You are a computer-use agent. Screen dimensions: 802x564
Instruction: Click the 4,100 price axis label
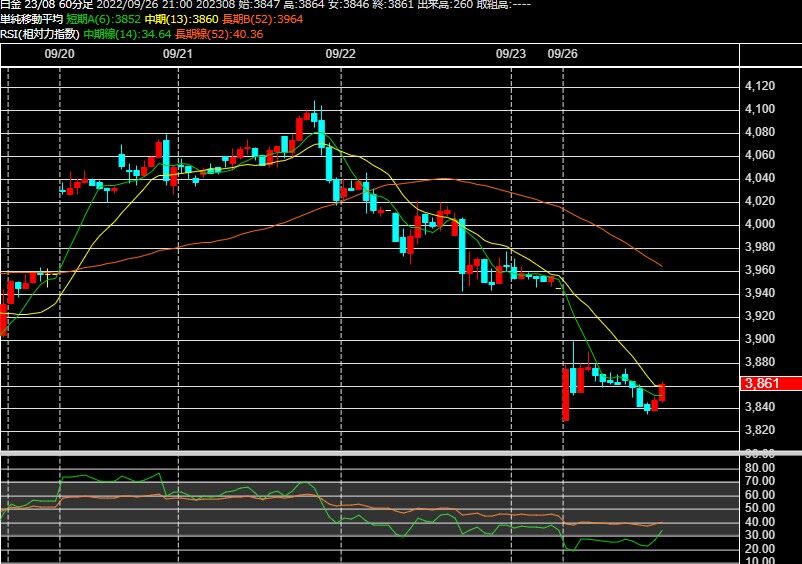pyautogui.click(x=760, y=108)
